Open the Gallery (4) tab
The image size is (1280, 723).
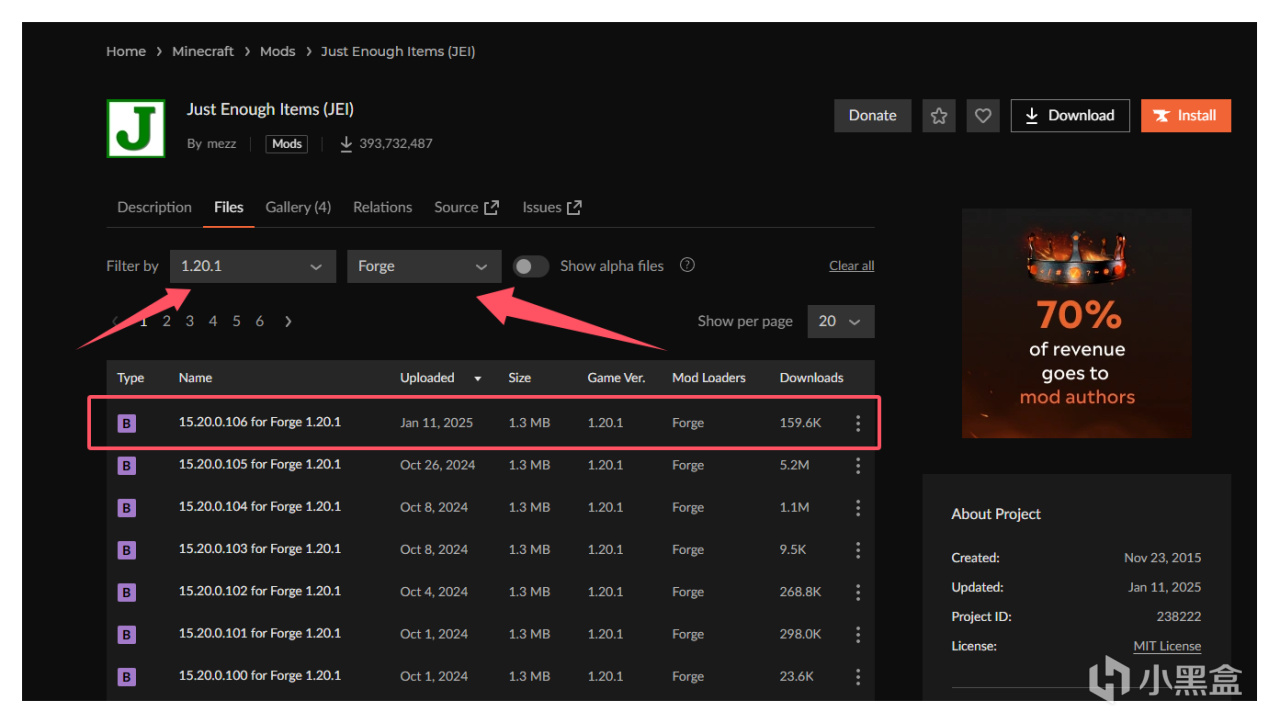(298, 207)
